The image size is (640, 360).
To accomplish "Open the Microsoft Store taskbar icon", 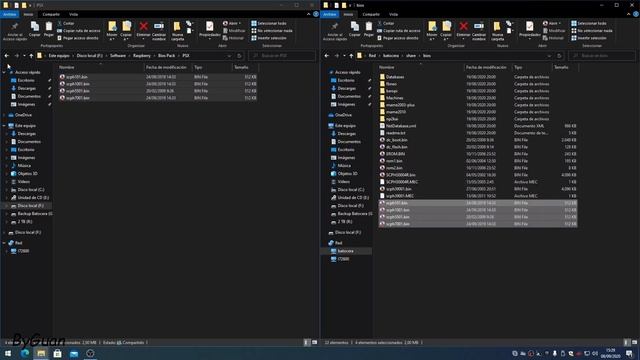I will [58, 353].
